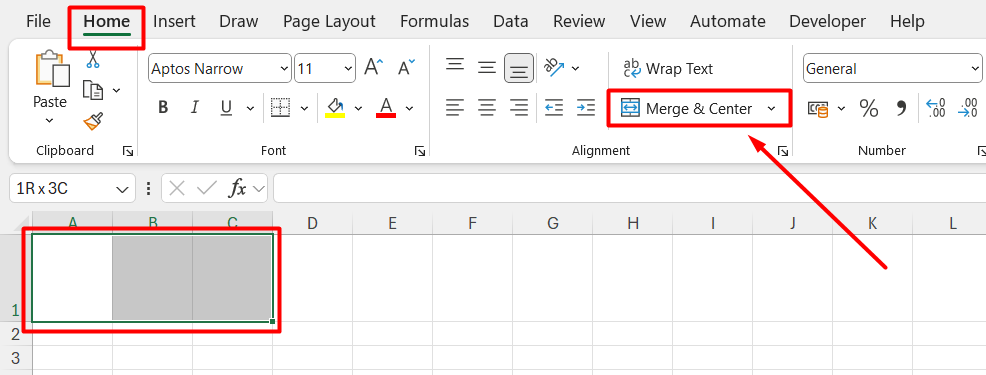This screenshot has height=375, width=986.
Task: Center text horizontally
Action: pyautogui.click(x=487, y=108)
